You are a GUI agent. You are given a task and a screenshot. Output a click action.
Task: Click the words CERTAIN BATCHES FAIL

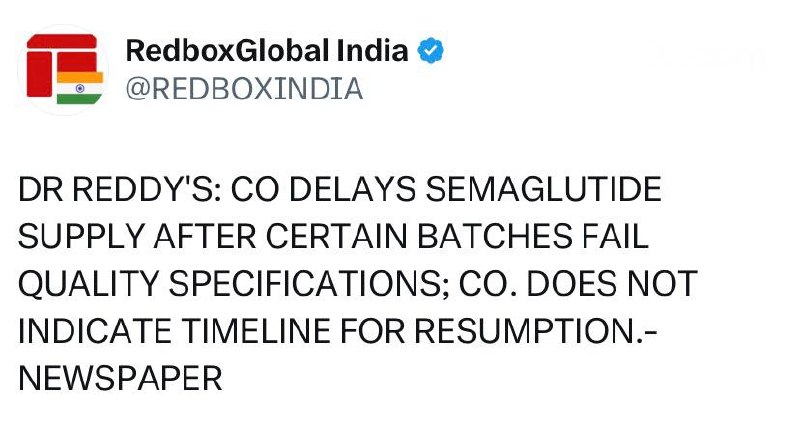point(457,237)
